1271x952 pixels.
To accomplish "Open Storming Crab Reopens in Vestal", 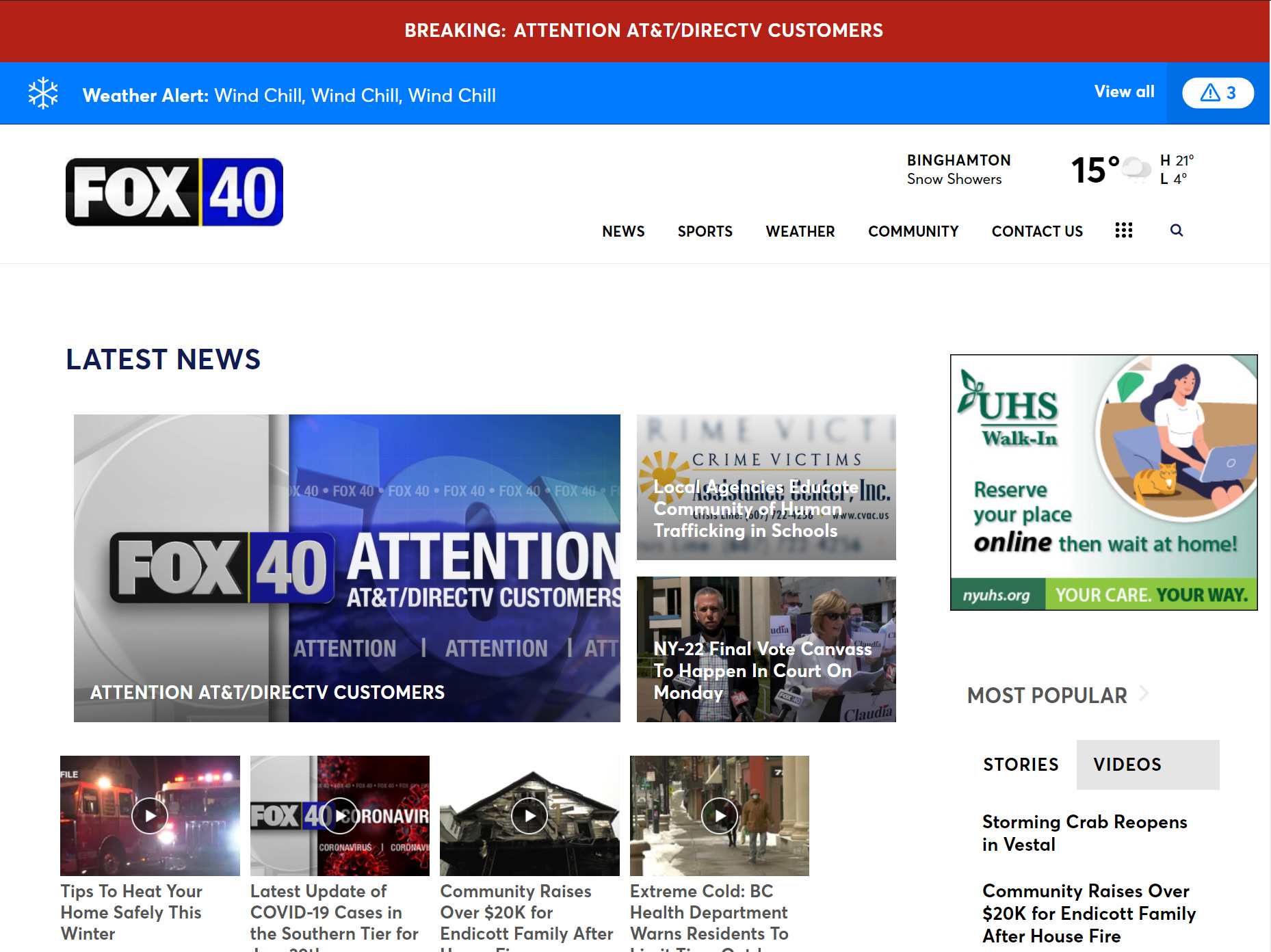I will [x=1084, y=833].
